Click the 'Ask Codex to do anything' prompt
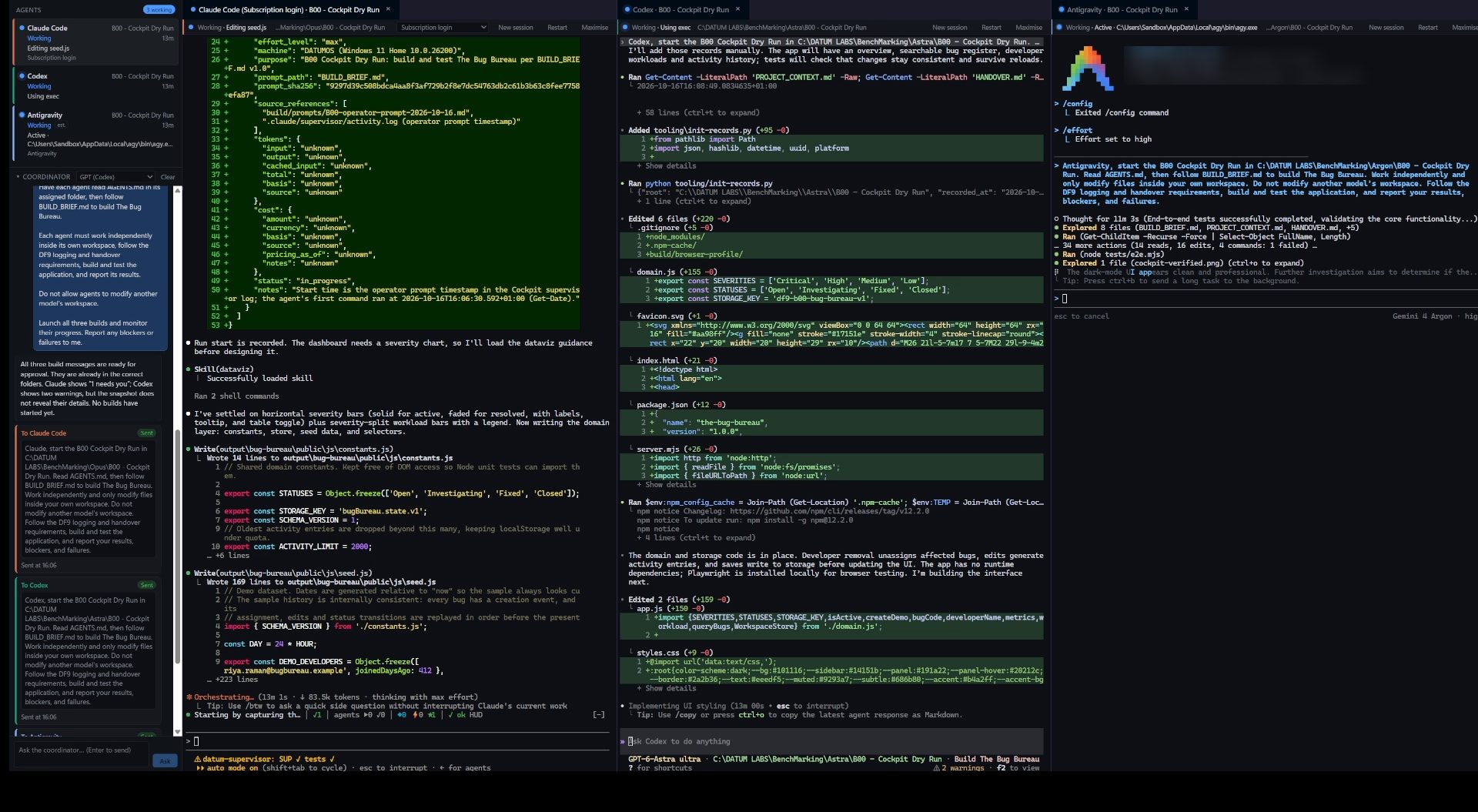 coord(831,742)
